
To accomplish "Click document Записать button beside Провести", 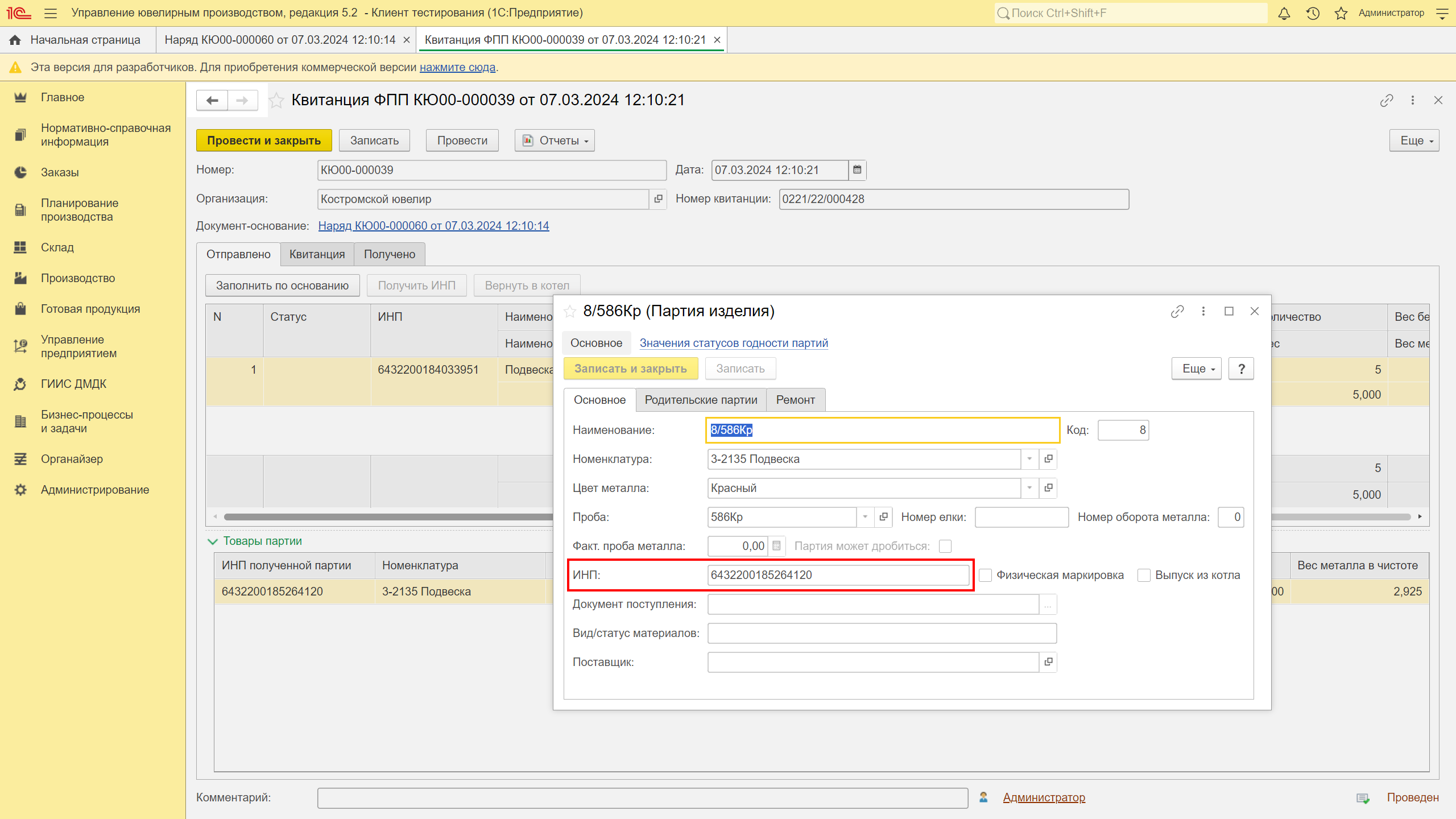I will click(374, 140).
